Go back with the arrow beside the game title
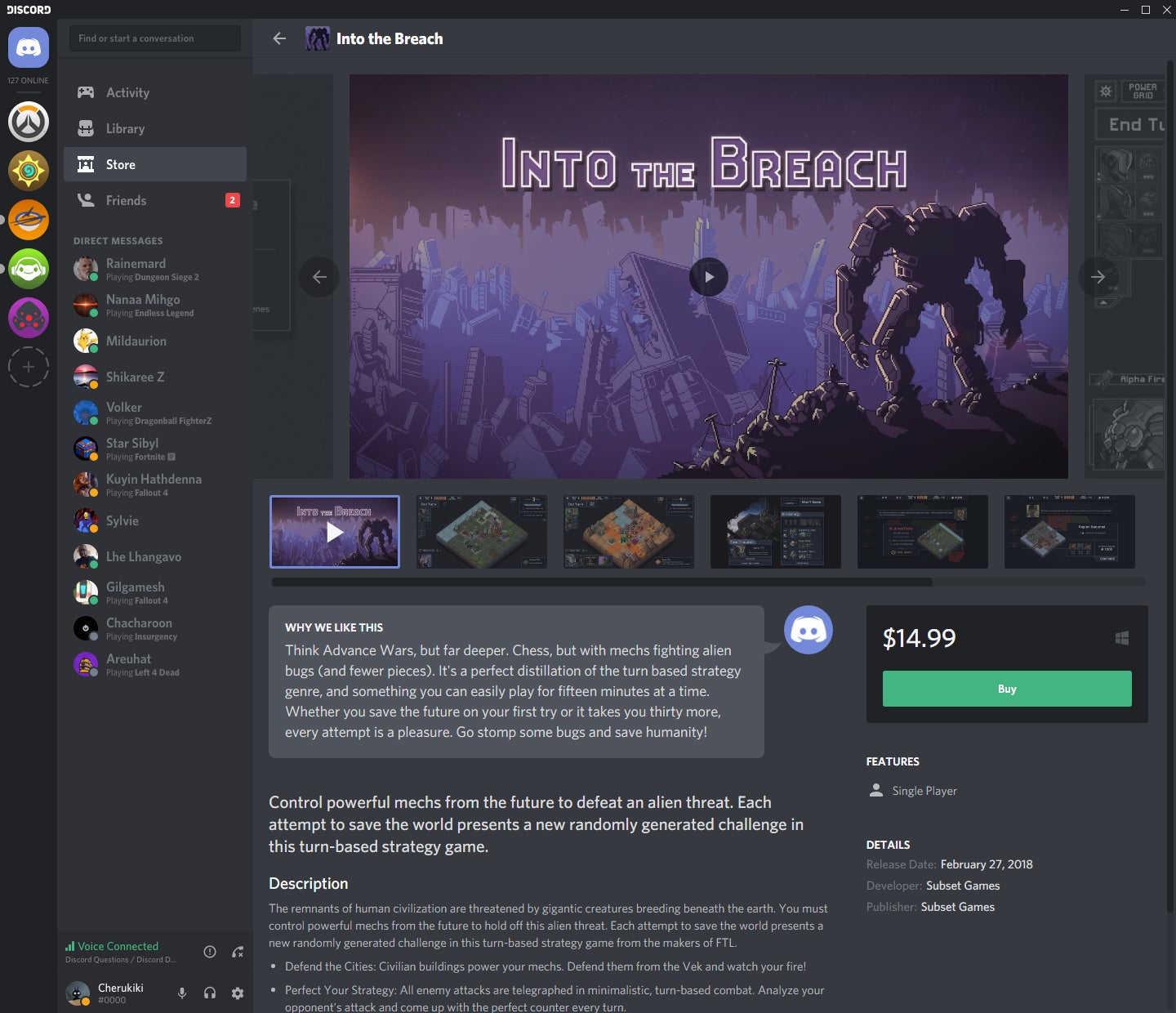 tap(279, 38)
